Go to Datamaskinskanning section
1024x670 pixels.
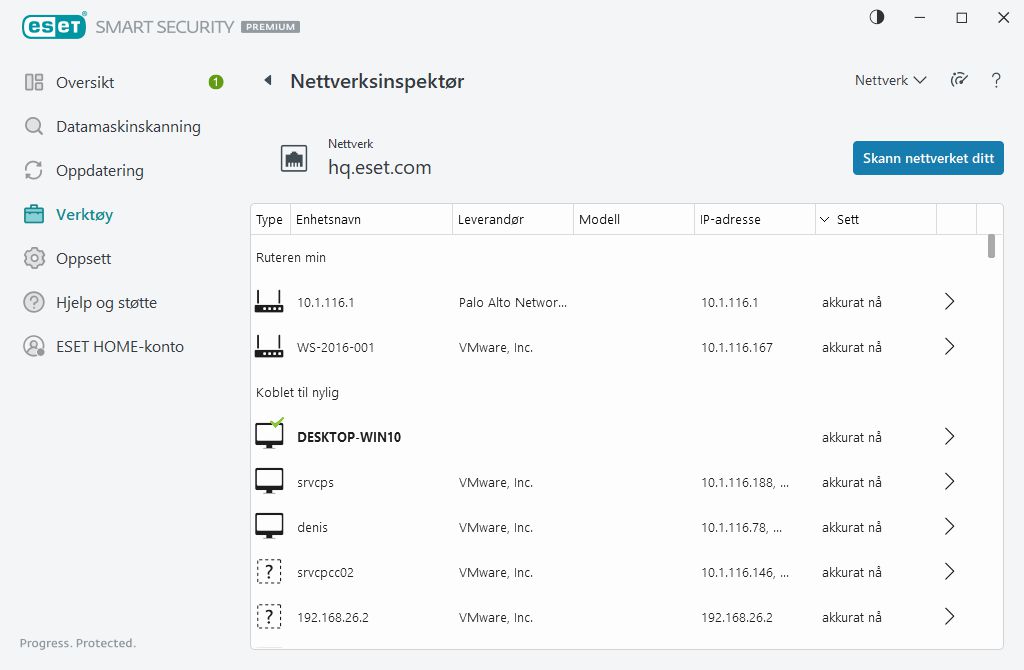(128, 127)
